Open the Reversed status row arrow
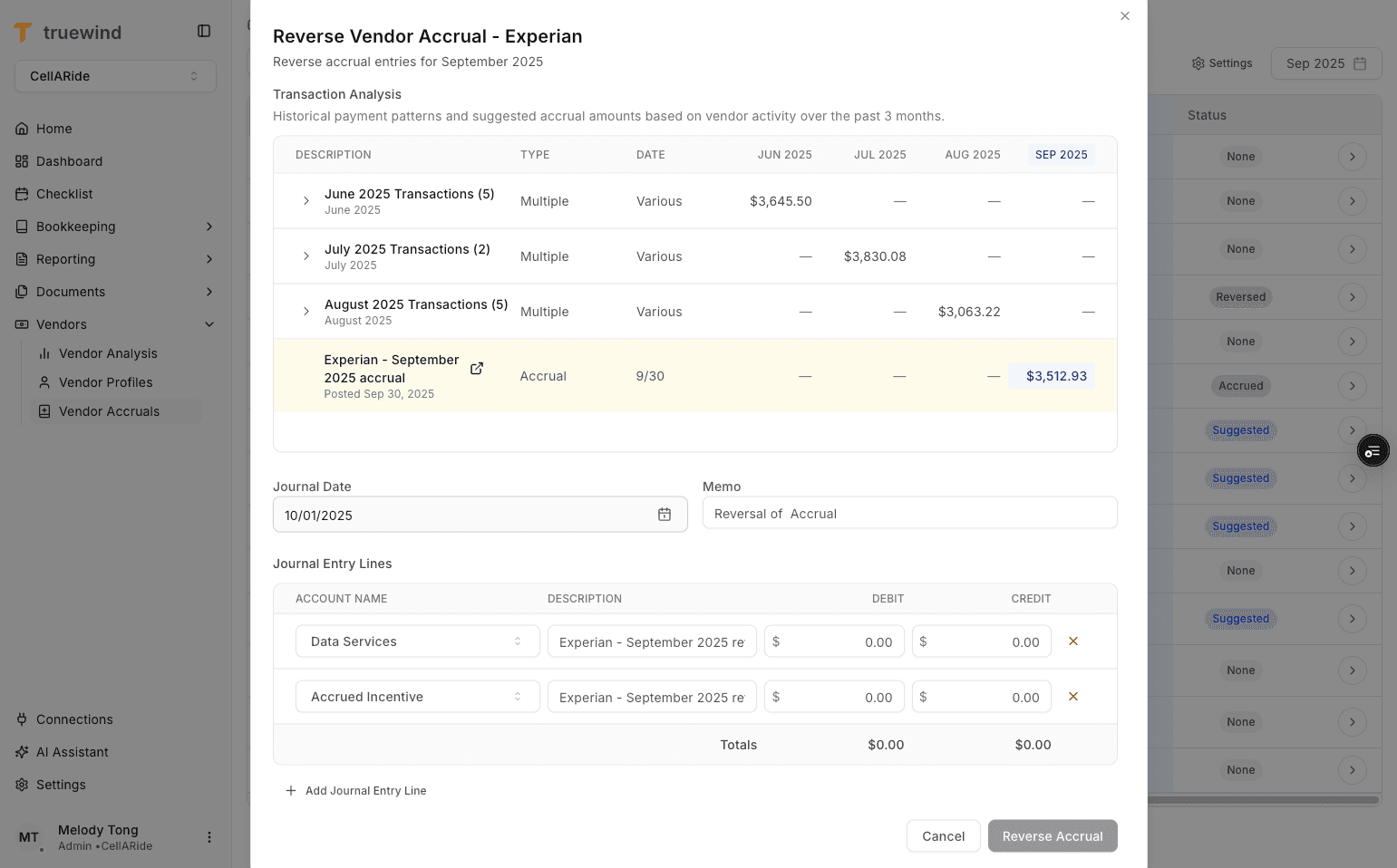Image resolution: width=1397 pixels, height=868 pixels. [1353, 297]
